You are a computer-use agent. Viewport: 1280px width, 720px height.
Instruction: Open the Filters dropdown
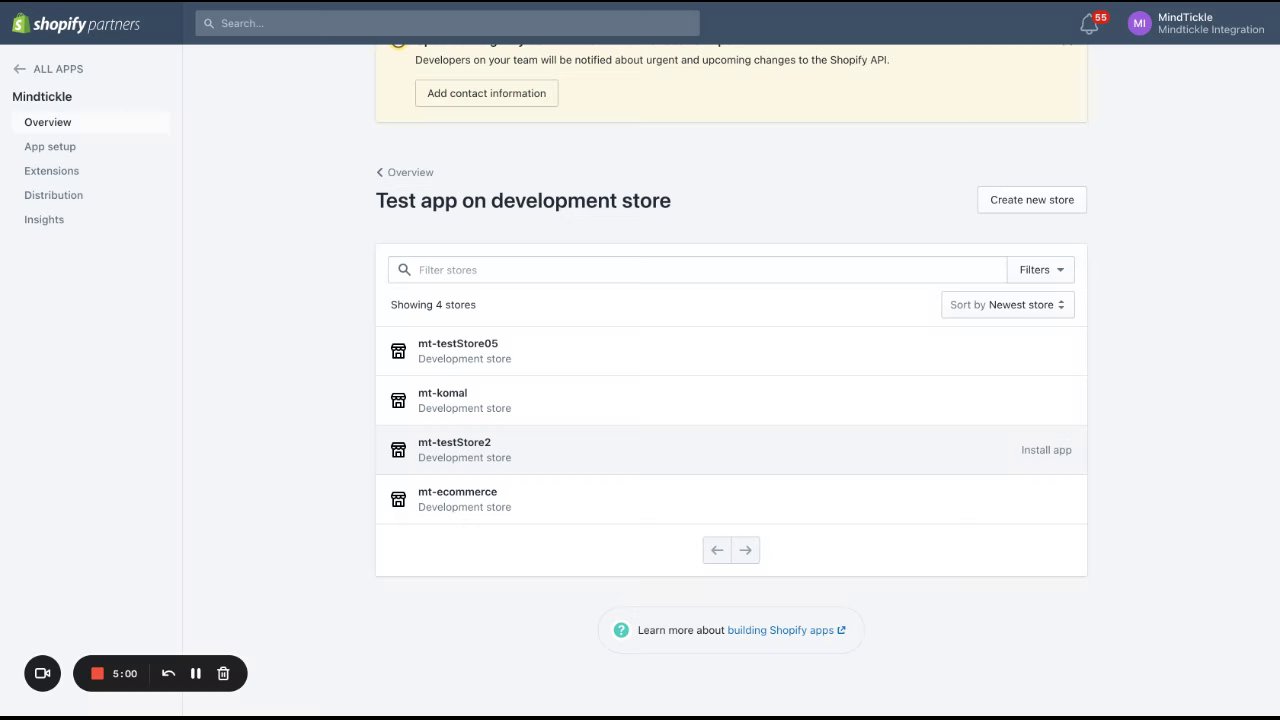coord(1041,270)
